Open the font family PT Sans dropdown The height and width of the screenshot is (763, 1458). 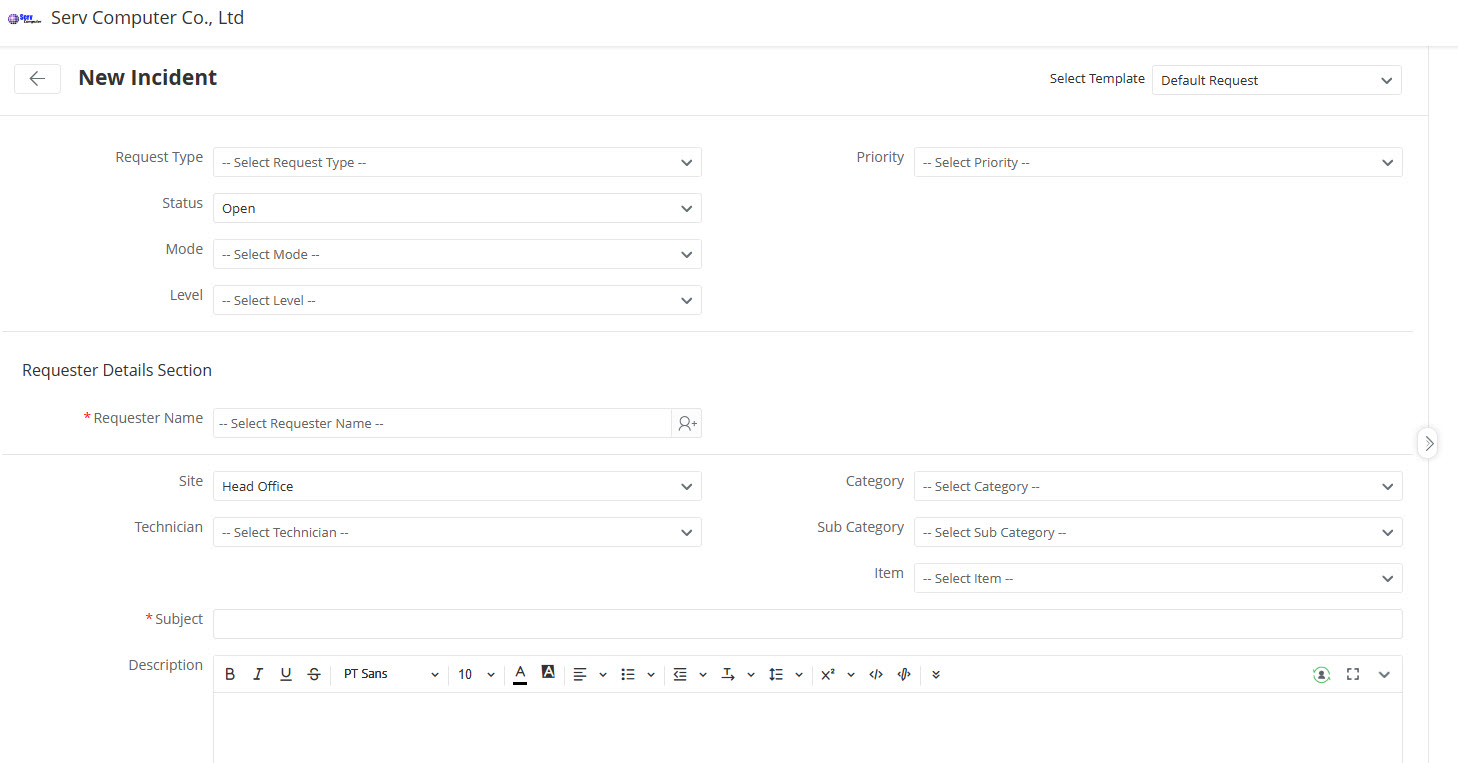click(390, 674)
